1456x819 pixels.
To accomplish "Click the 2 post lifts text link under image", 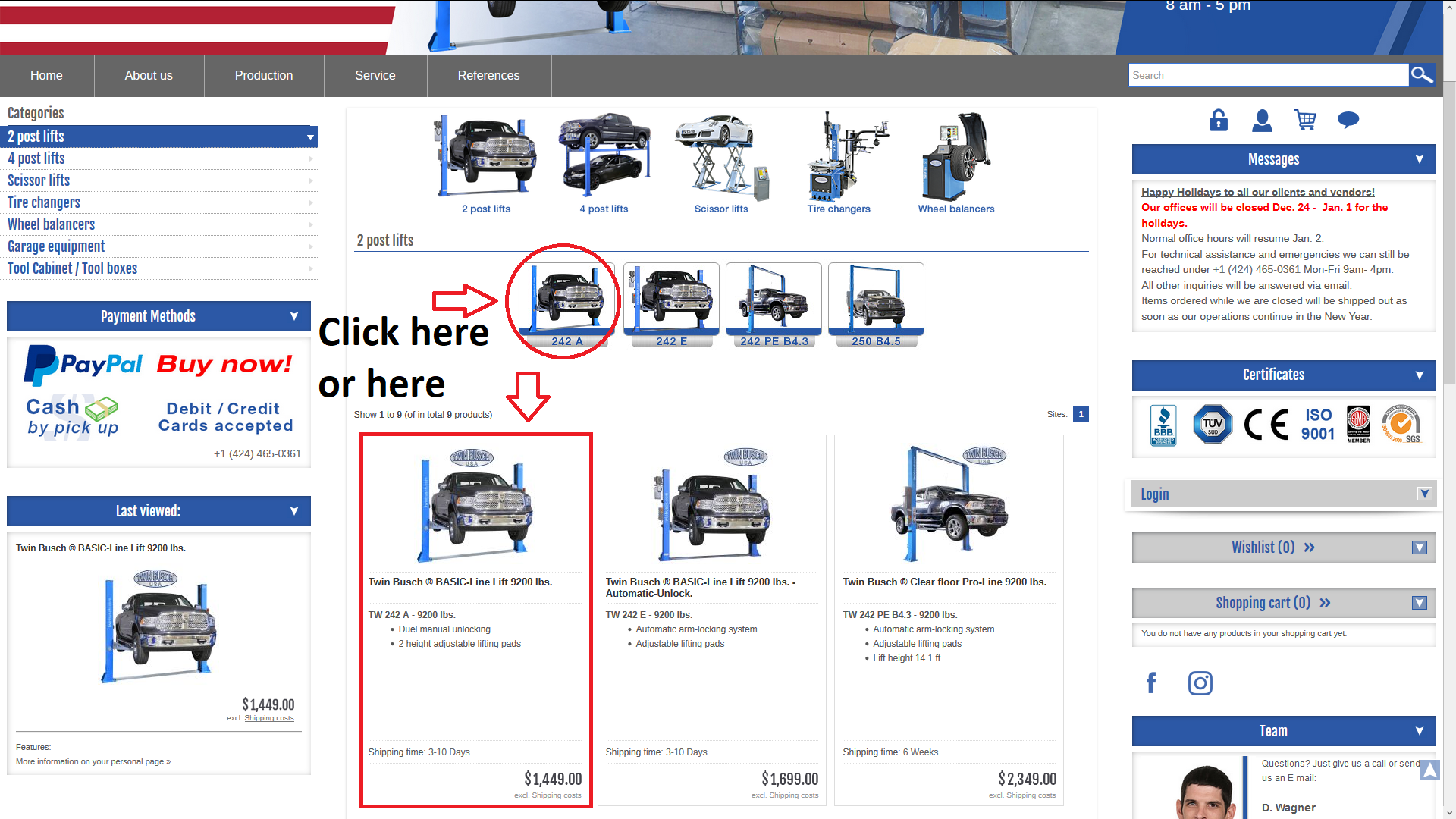I will click(x=486, y=209).
